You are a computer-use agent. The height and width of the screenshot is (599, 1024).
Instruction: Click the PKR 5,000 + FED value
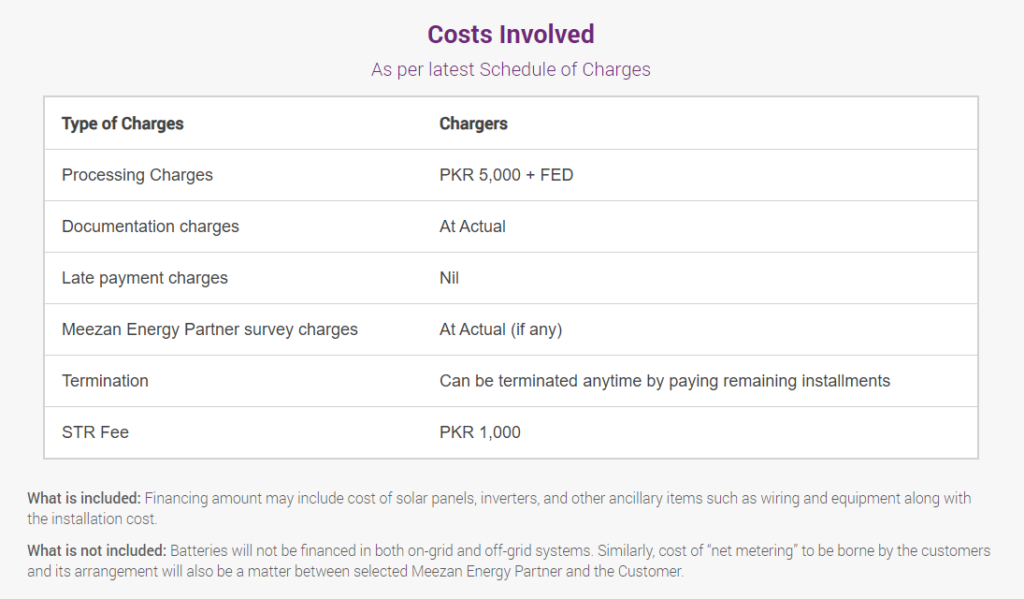(506, 175)
